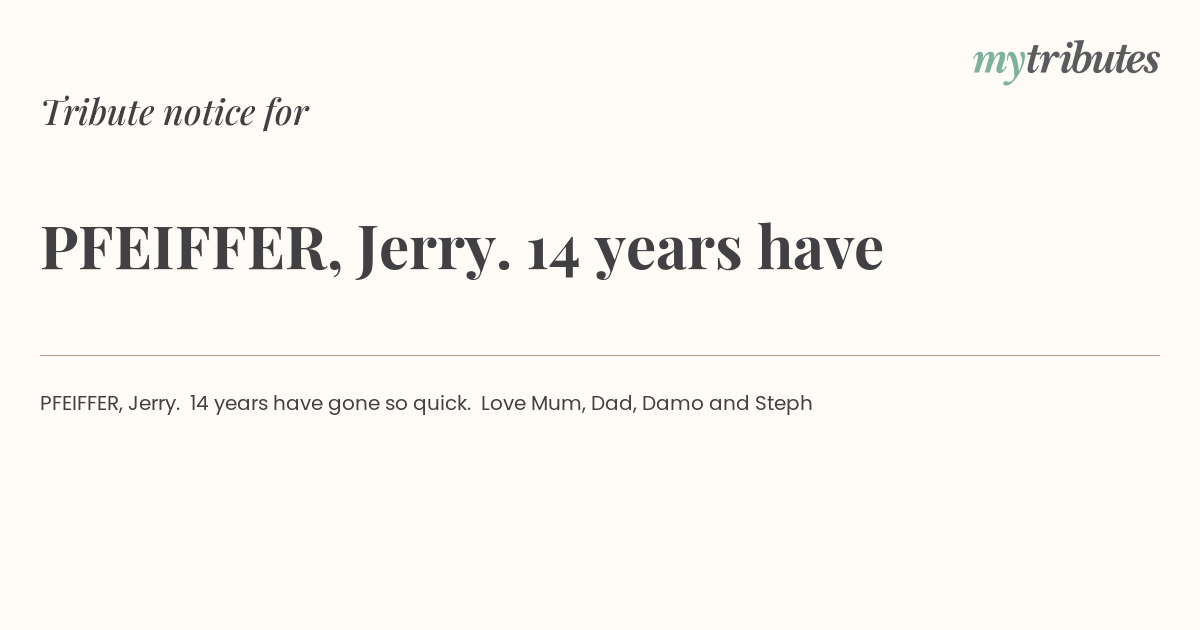Click "PFEIFFER, Jerry." in the body paragraph
Viewport: 1200px width, 630px height.
pyautogui.click(x=110, y=404)
